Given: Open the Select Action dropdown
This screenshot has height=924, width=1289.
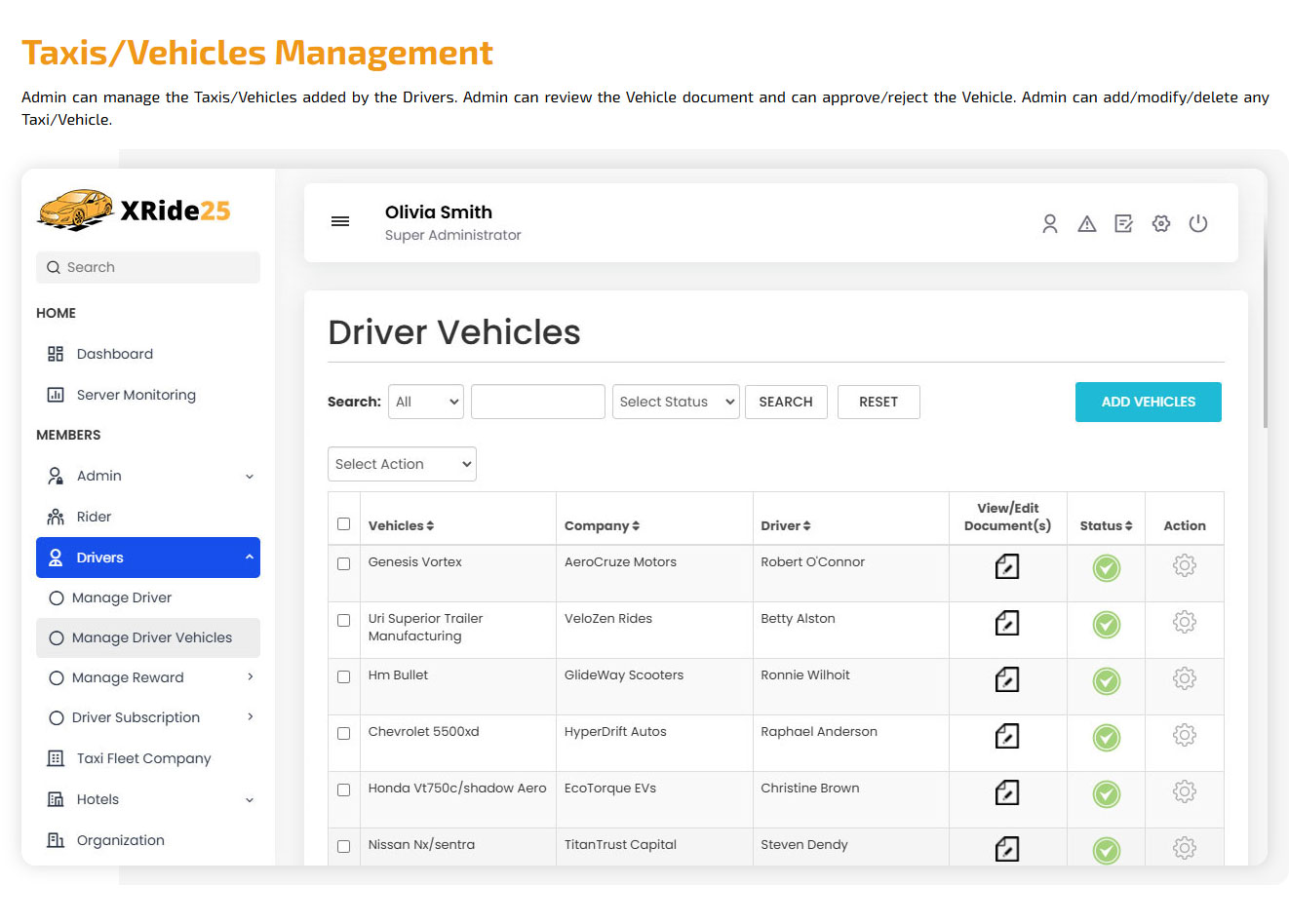Looking at the screenshot, I should pyautogui.click(x=402, y=464).
